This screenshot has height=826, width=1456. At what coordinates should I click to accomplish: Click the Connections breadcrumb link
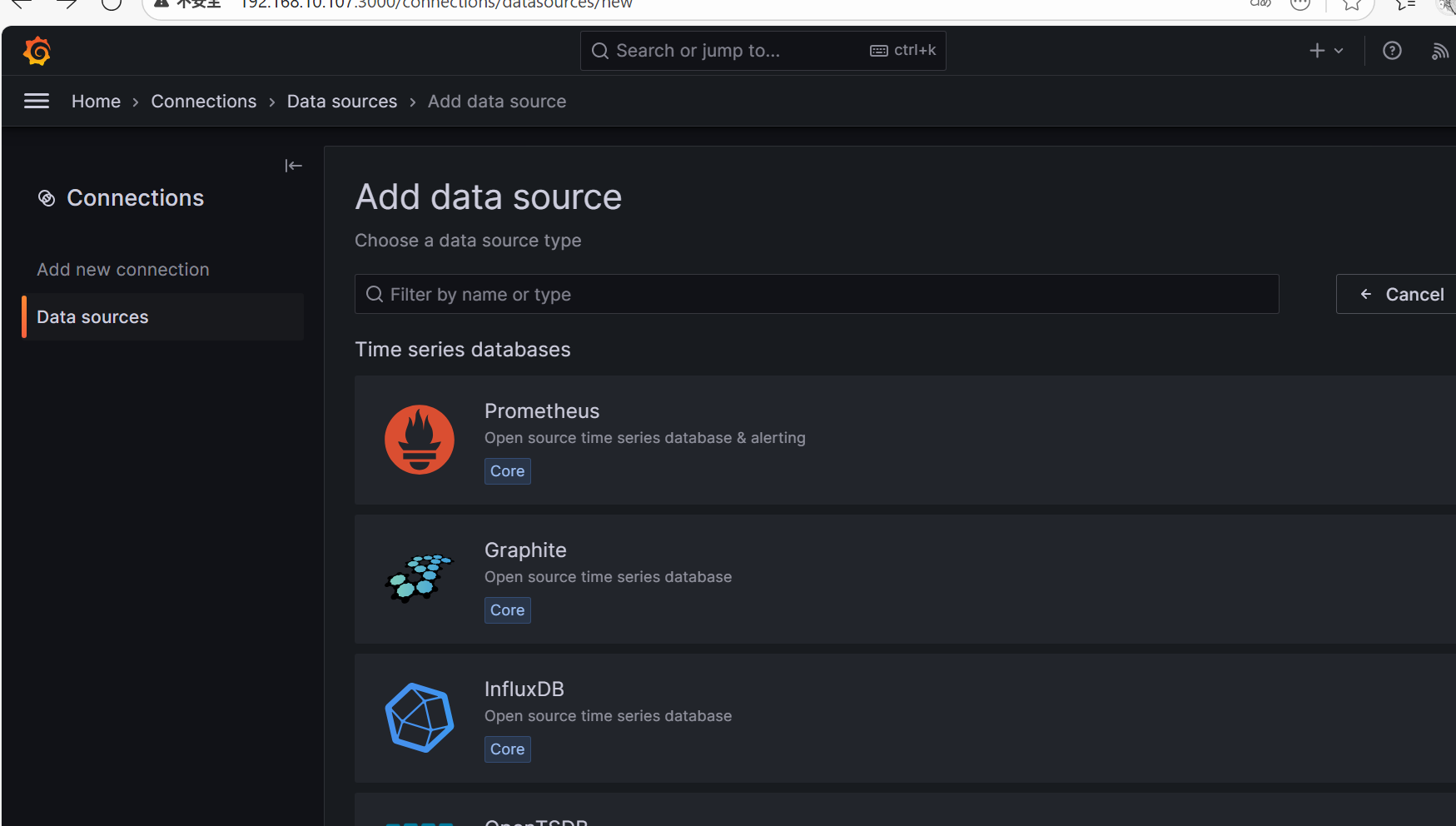(204, 102)
